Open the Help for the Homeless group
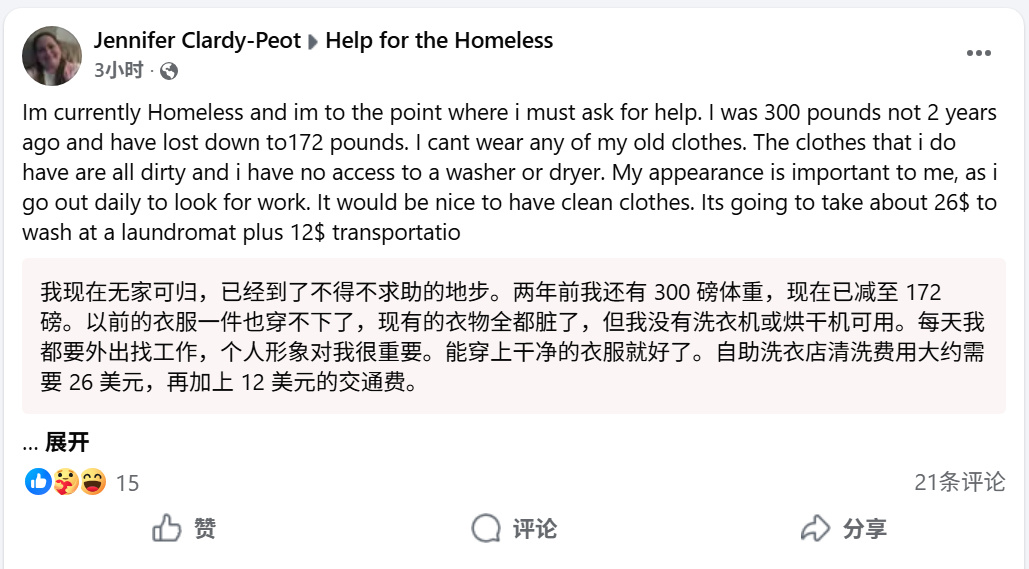The height and width of the screenshot is (569, 1029). (x=439, y=41)
